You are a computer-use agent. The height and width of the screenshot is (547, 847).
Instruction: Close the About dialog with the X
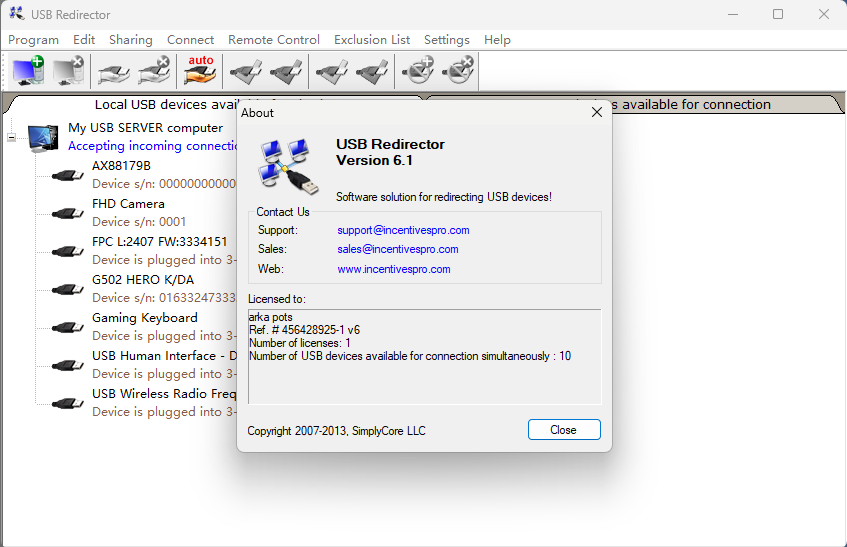pyautogui.click(x=597, y=112)
